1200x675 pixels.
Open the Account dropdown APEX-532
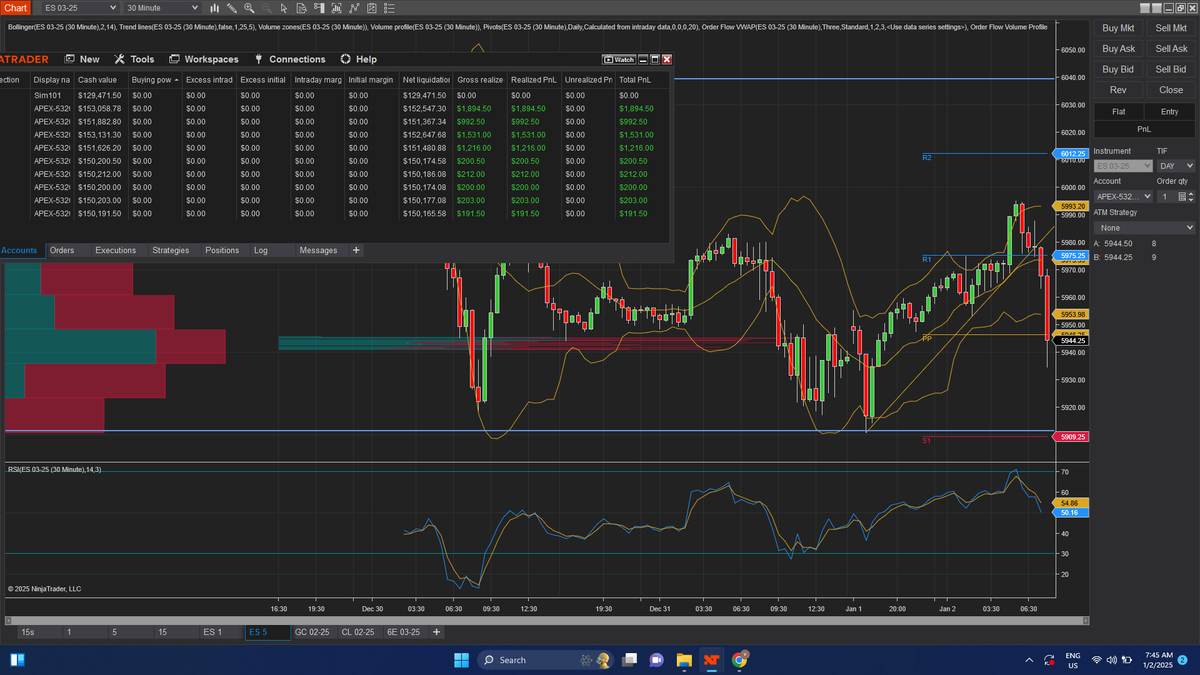point(1122,196)
